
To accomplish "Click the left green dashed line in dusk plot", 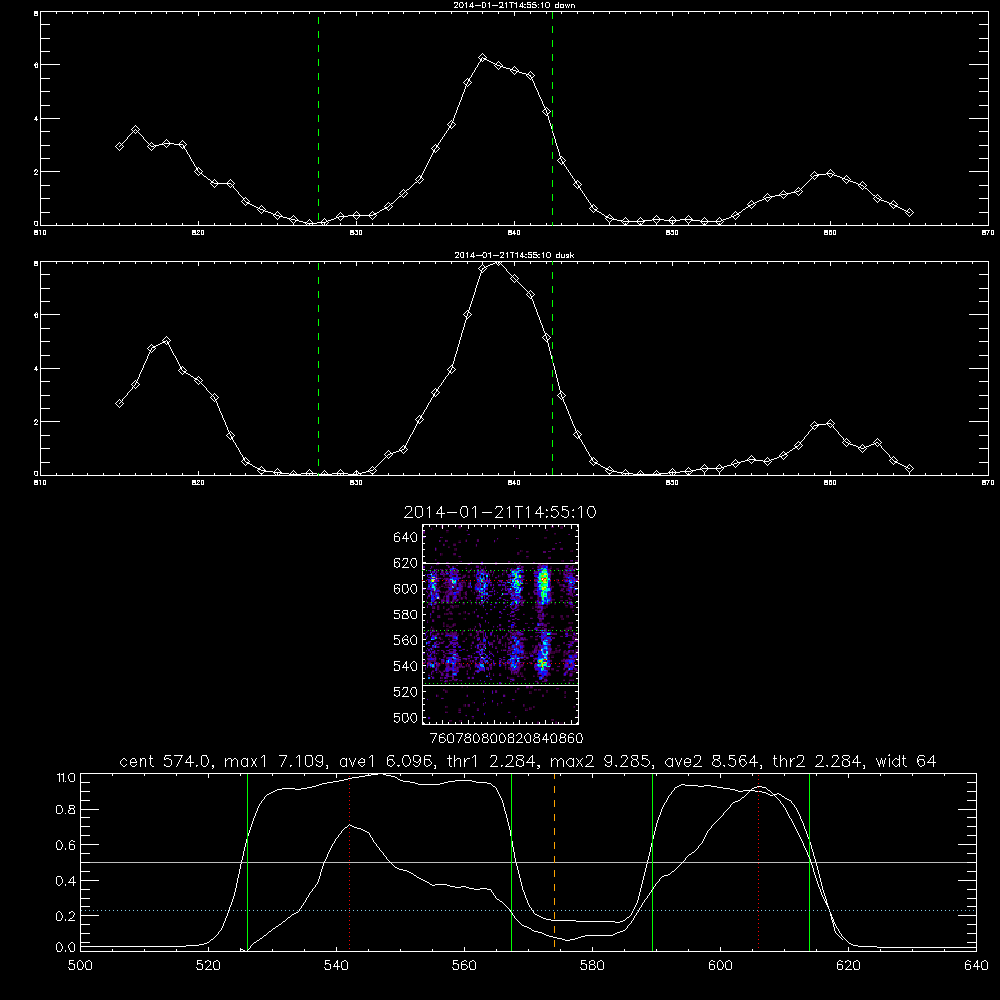I will pos(318,369).
